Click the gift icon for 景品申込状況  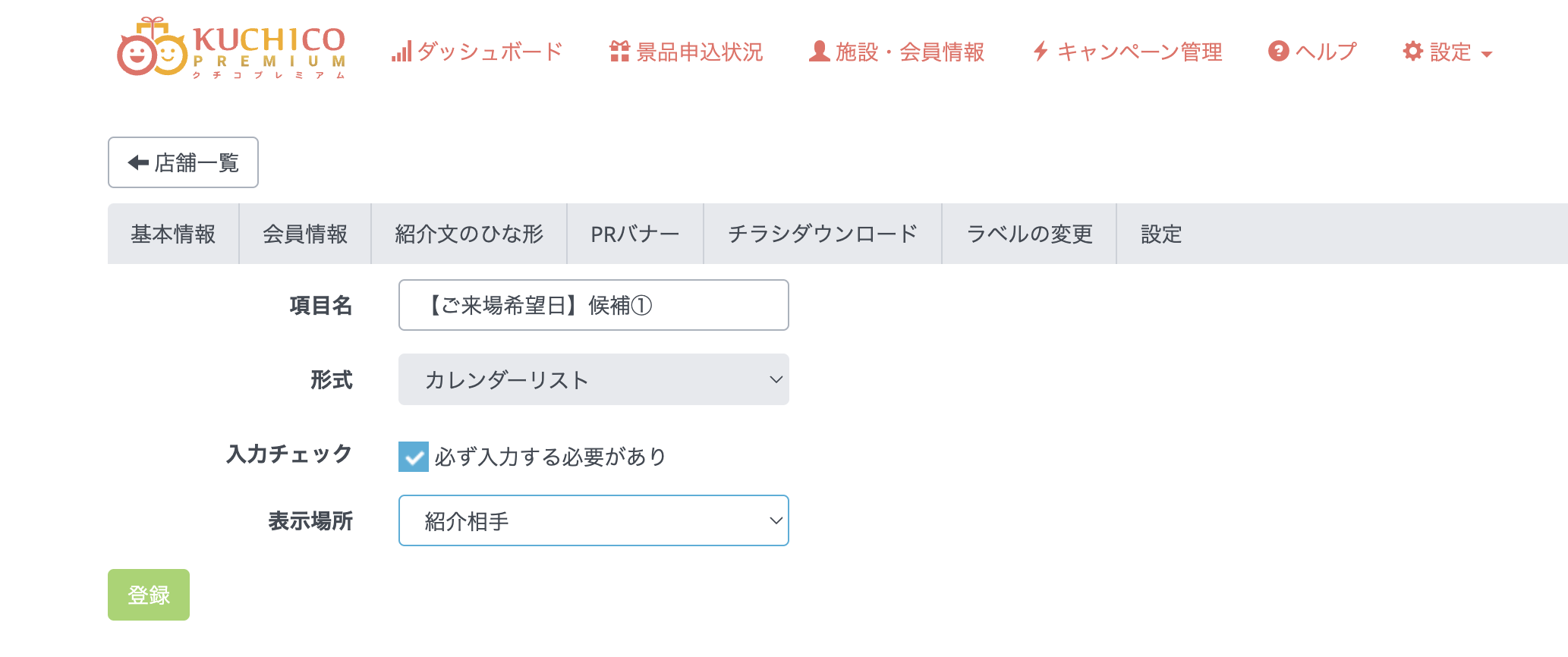(x=619, y=52)
